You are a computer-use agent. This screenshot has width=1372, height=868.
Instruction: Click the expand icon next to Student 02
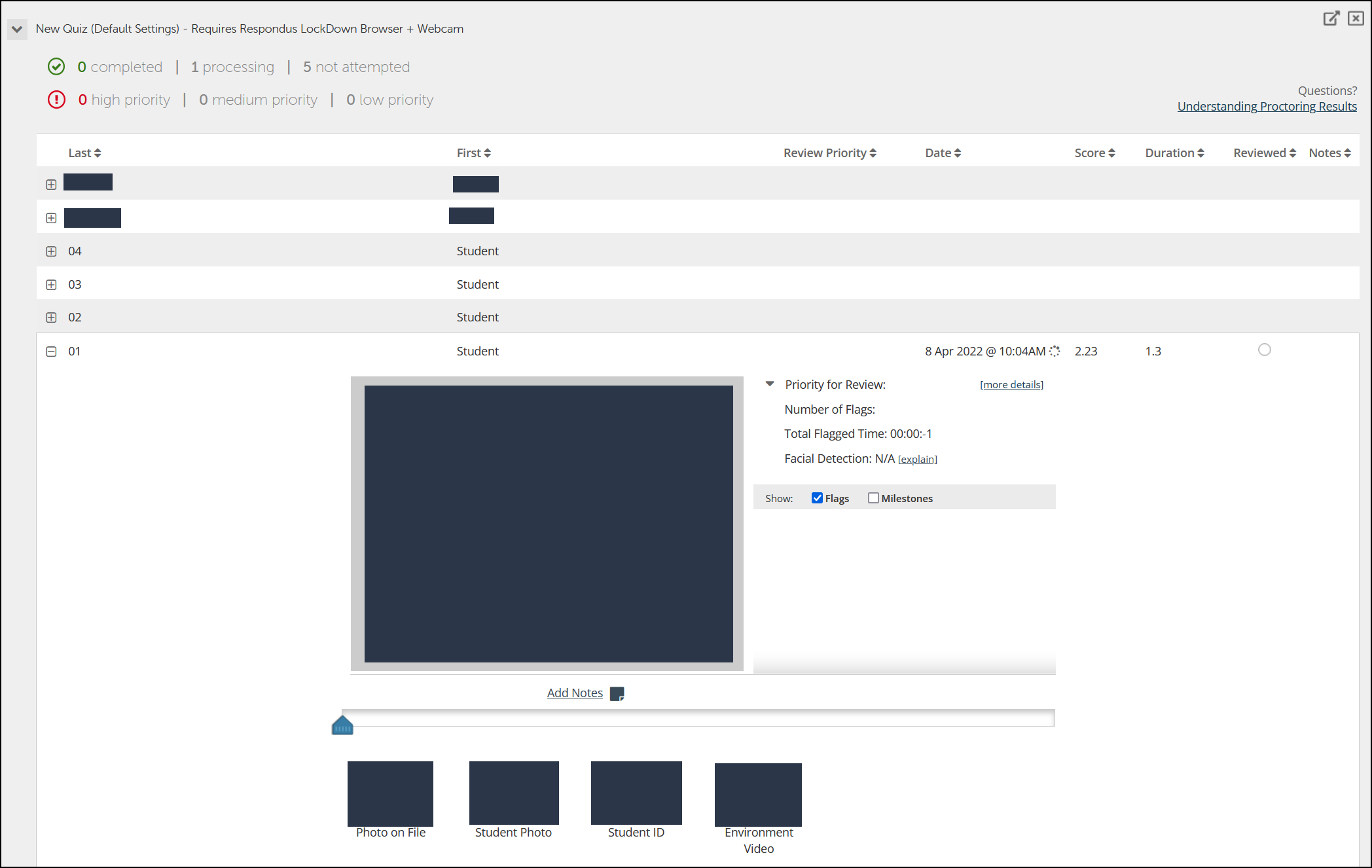tap(52, 317)
